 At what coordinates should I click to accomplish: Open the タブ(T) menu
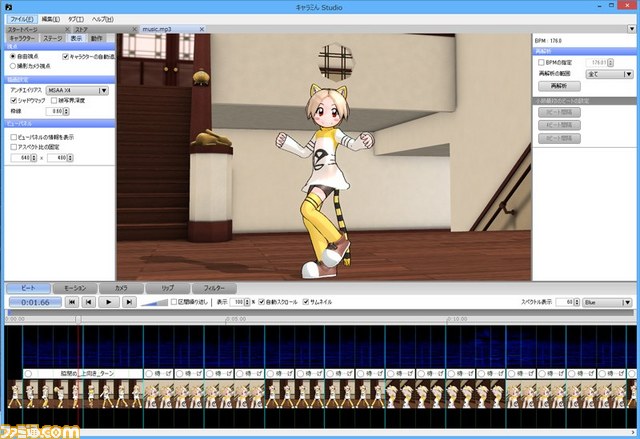coord(76,19)
